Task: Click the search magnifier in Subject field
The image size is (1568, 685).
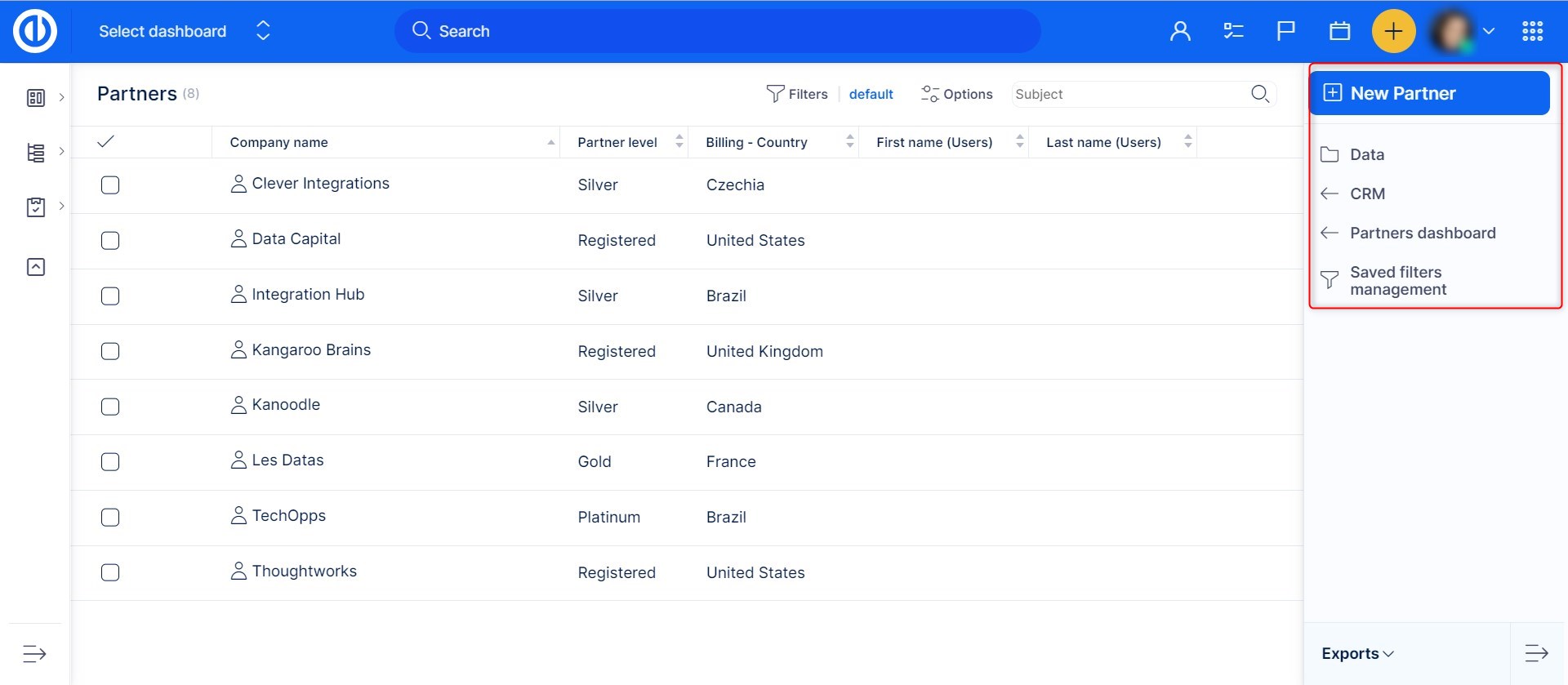Action: [x=1259, y=94]
